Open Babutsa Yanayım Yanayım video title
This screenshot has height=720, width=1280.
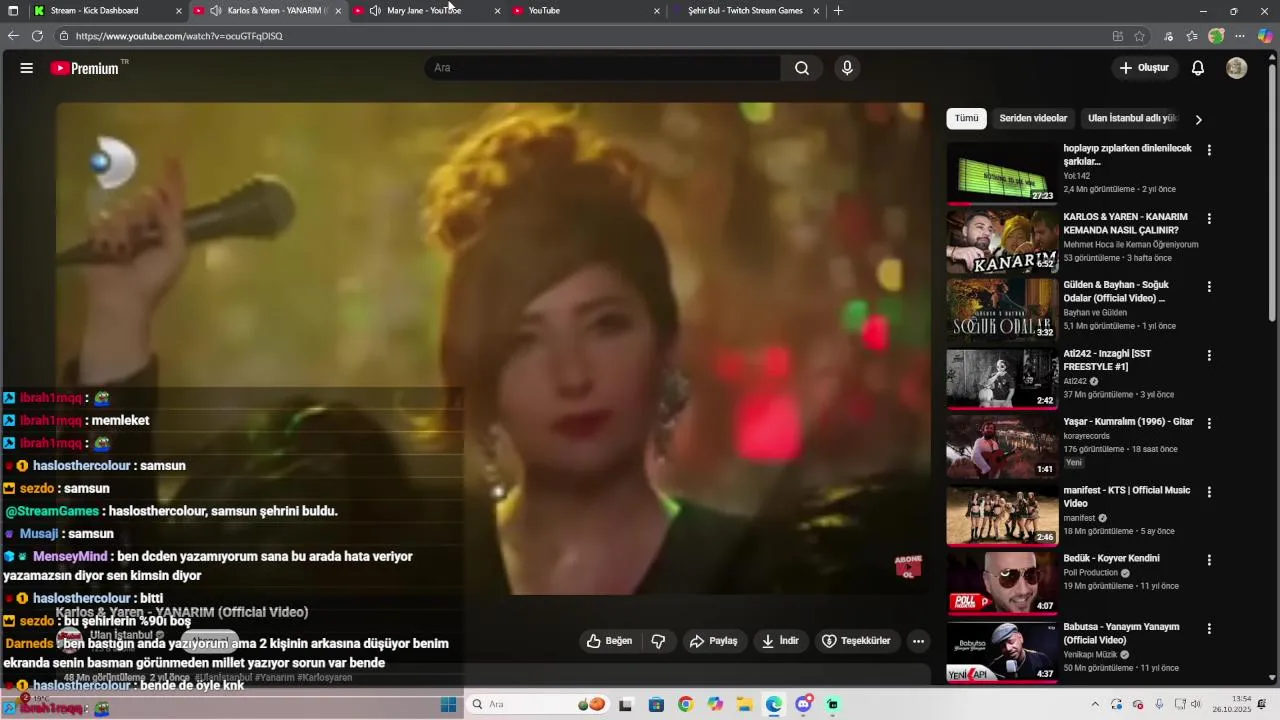[1121, 633]
